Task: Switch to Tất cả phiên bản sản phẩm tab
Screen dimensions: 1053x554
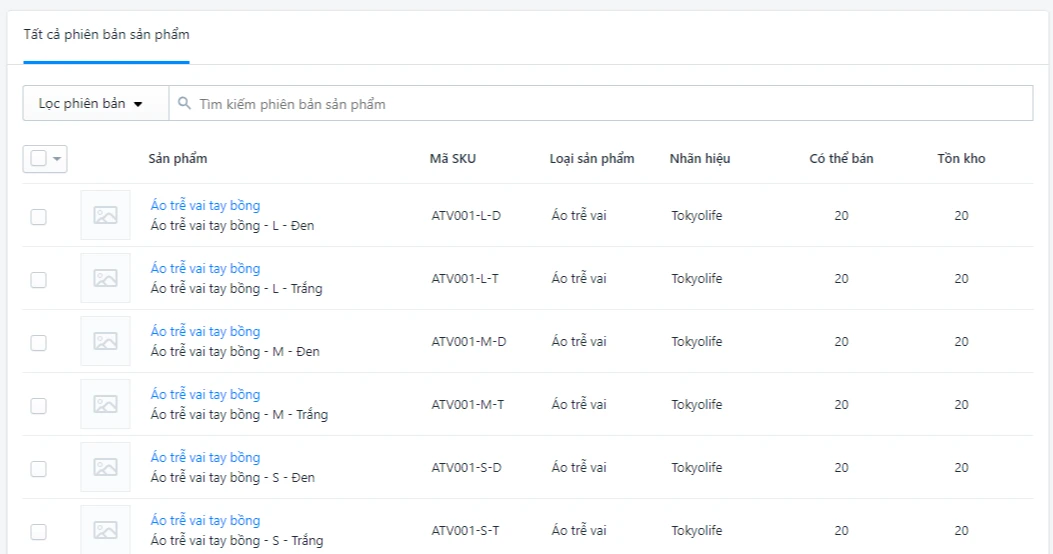Action: click(x=106, y=35)
